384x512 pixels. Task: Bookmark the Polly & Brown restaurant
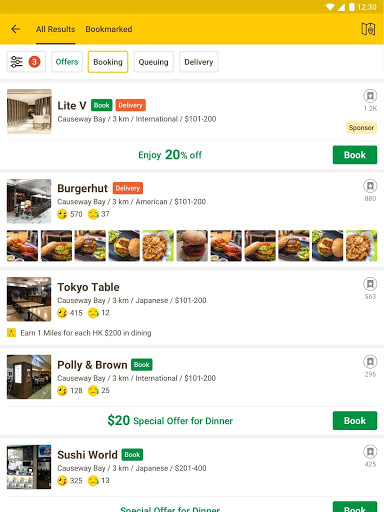(370, 362)
